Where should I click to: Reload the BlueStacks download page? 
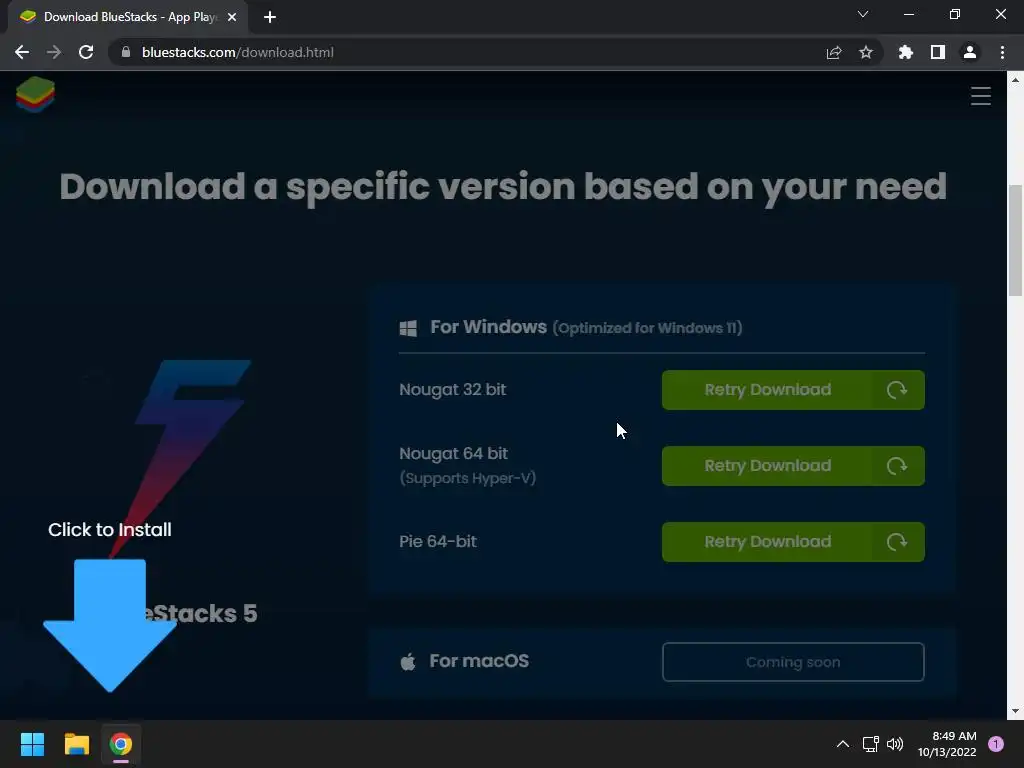86,52
